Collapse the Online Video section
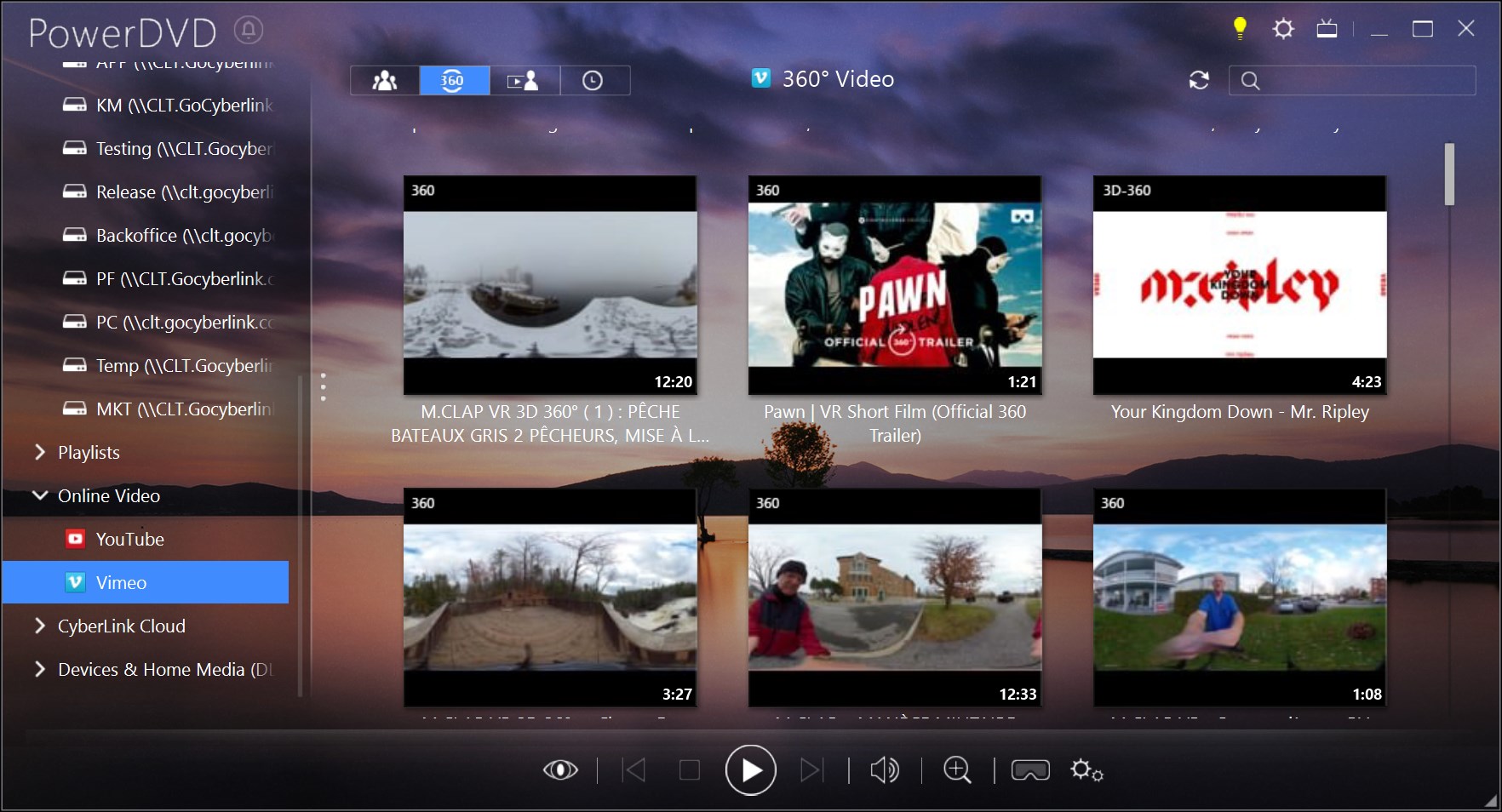Screen dimensions: 1502x812 pos(38,495)
